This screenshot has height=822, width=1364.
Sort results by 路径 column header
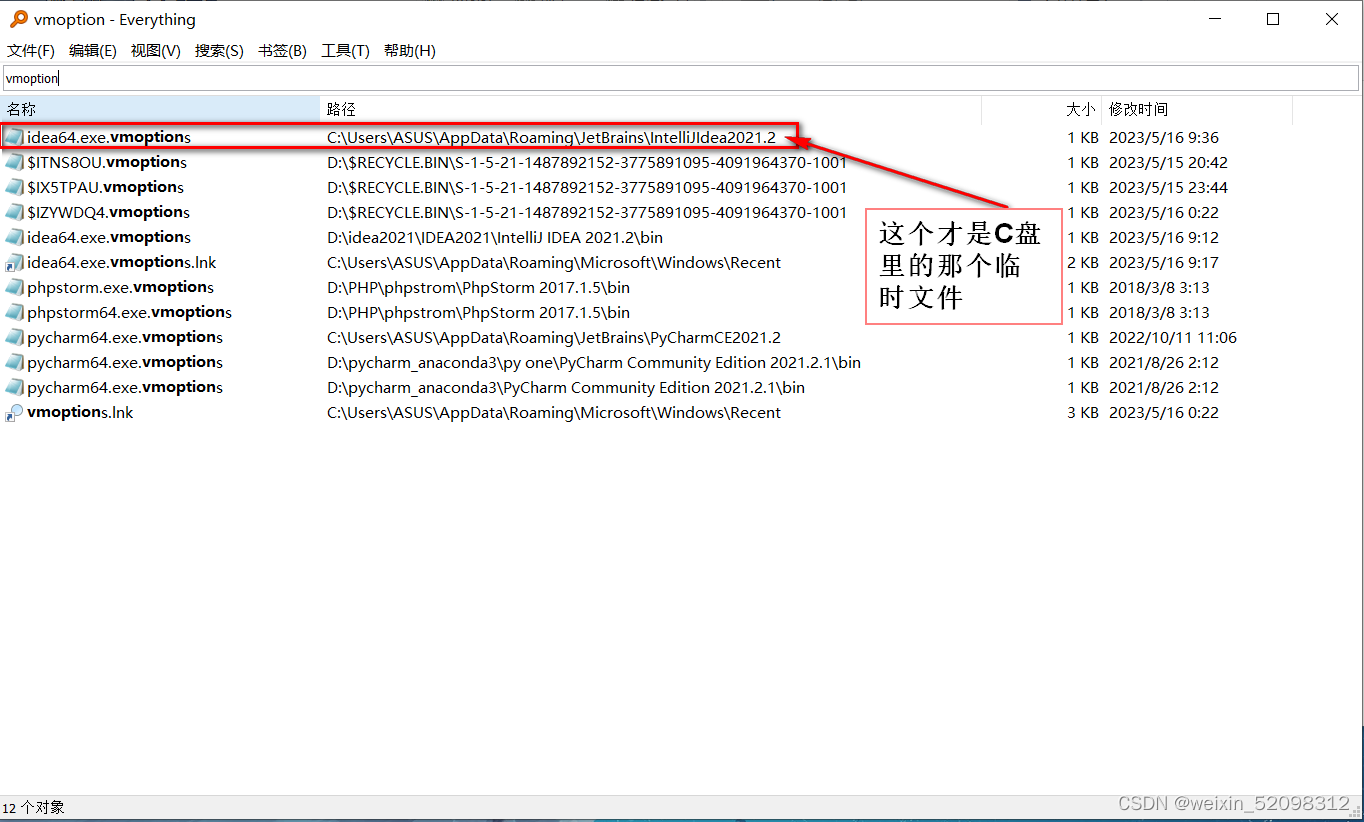click(x=650, y=109)
